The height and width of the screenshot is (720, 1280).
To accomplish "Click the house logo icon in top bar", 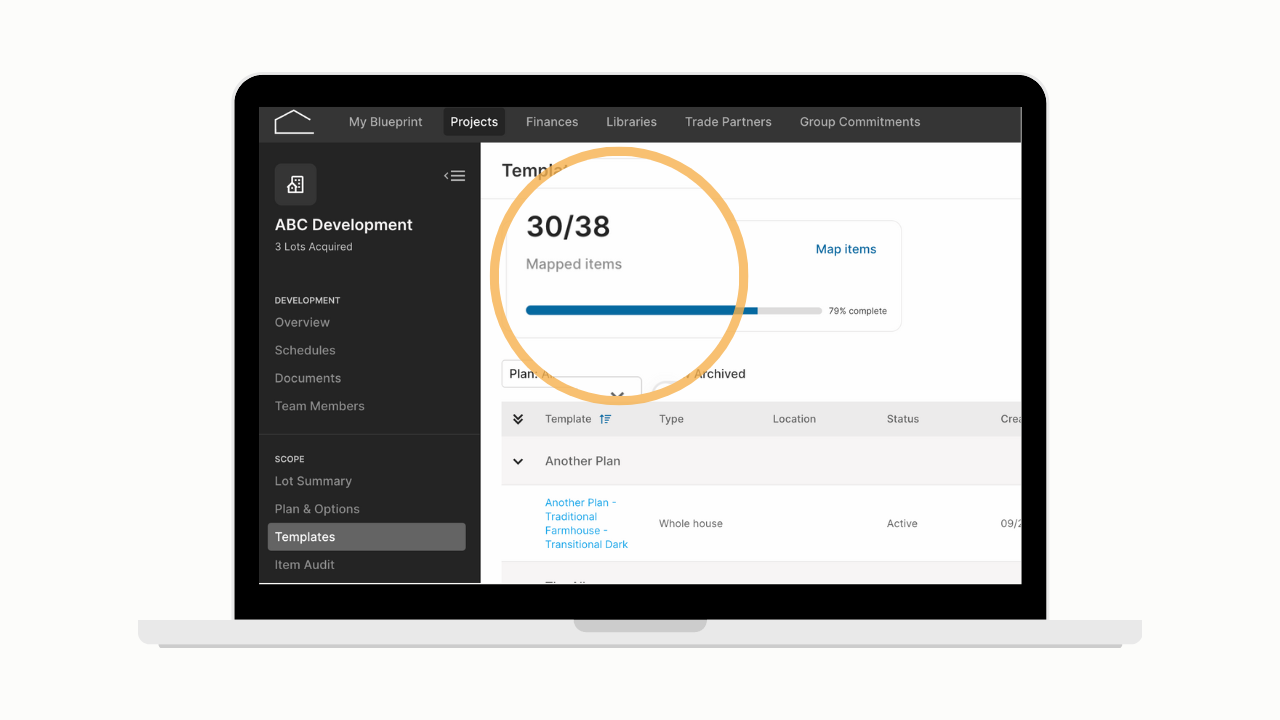I will [x=294, y=122].
